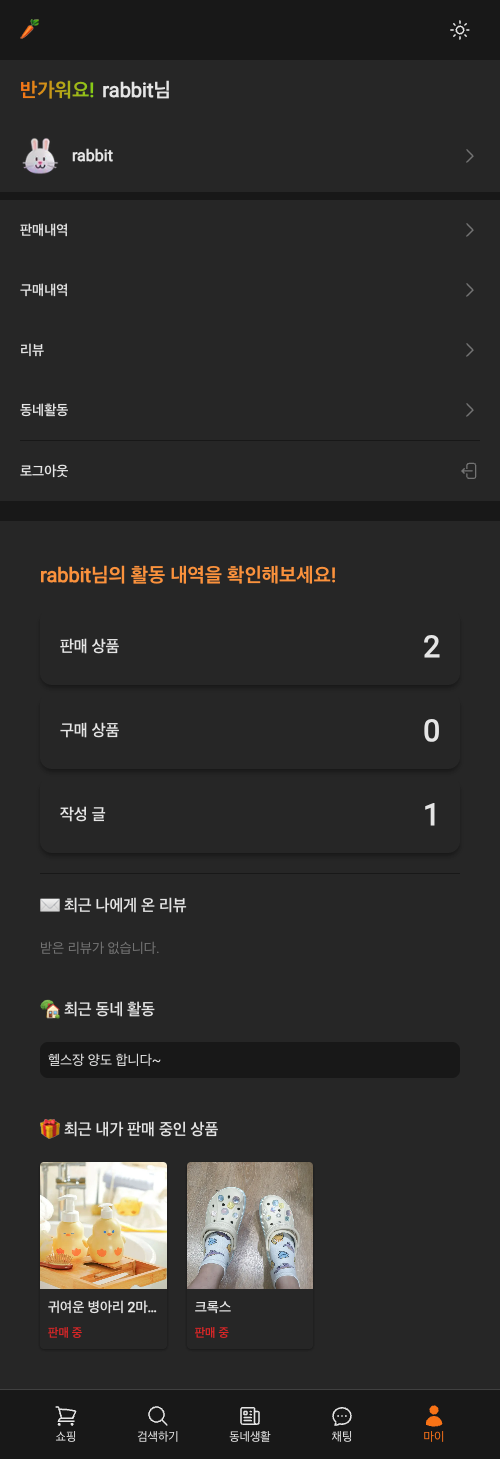Switch to 동네생활 news icon tab
The width and height of the screenshot is (500, 1459).
pyautogui.click(x=250, y=1416)
